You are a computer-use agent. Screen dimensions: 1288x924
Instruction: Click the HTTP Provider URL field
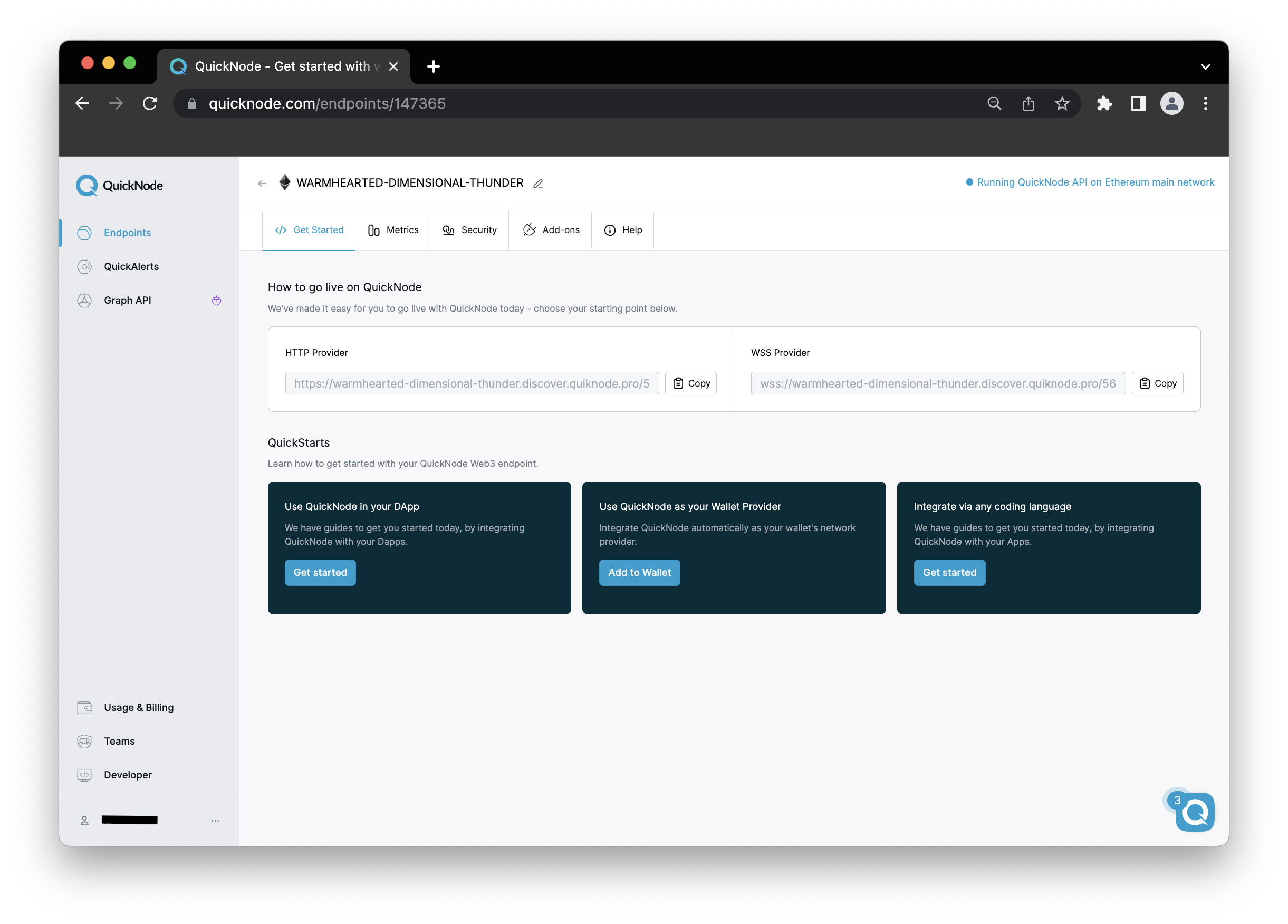tap(472, 383)
